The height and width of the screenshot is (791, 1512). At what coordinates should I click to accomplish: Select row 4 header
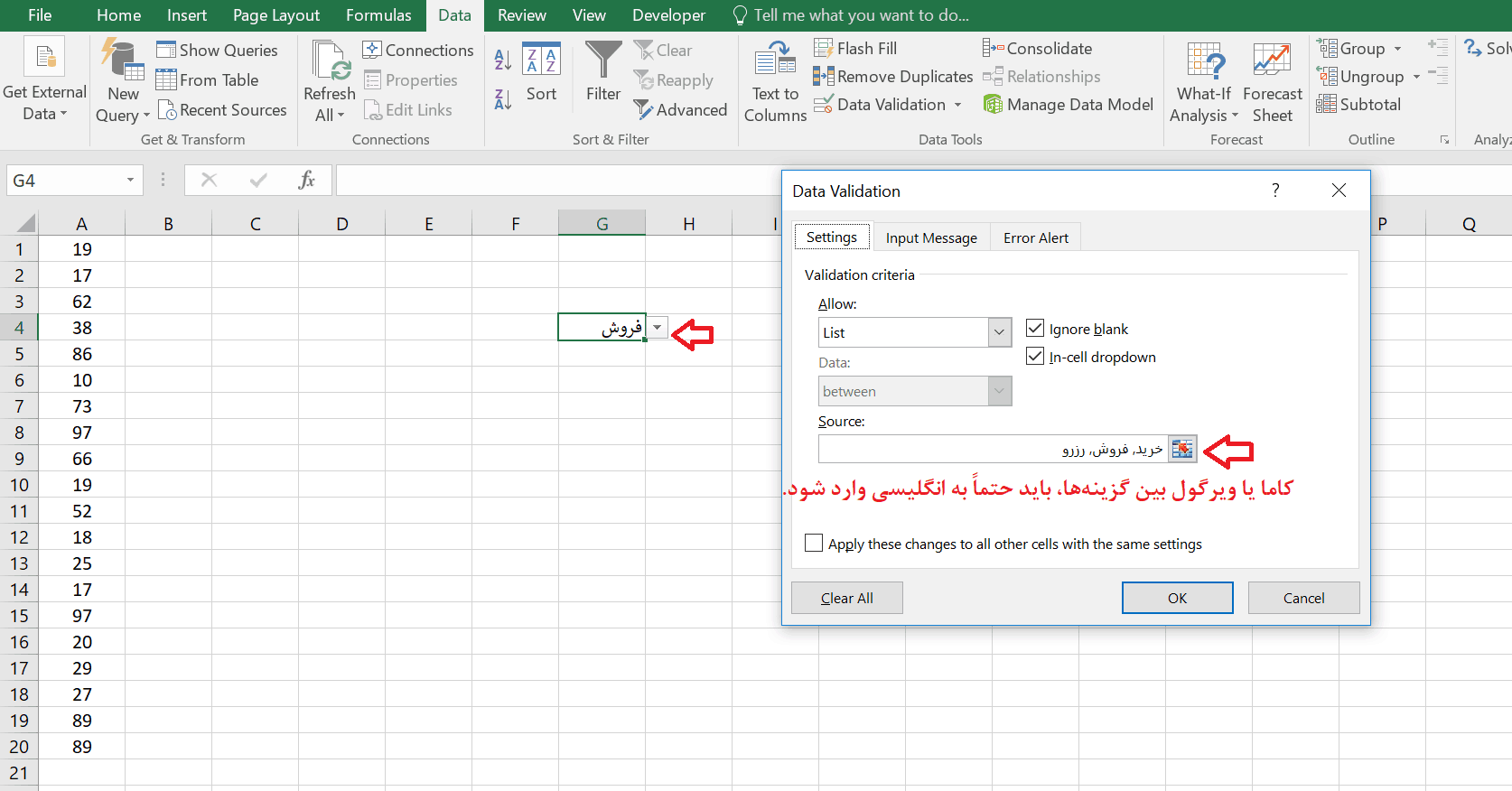click(19, 328)
